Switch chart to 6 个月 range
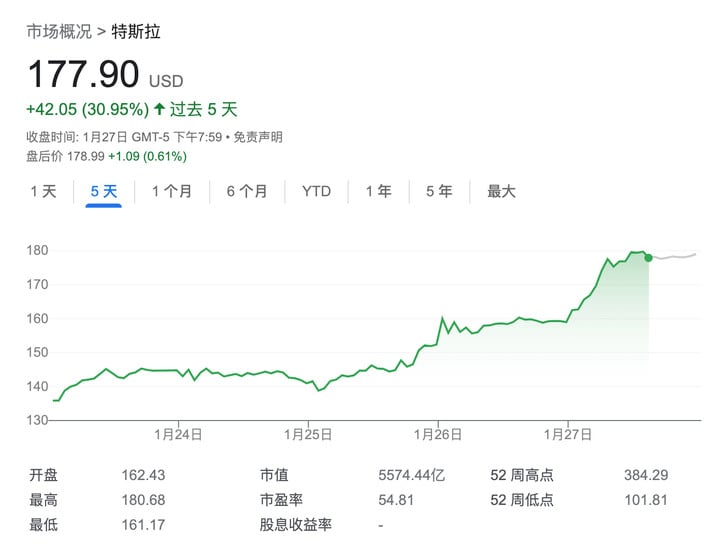 point(247,191)
